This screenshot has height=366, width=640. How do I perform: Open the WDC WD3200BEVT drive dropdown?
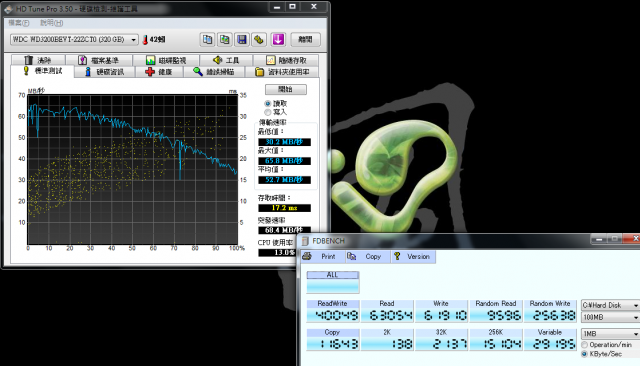point(74,40)
